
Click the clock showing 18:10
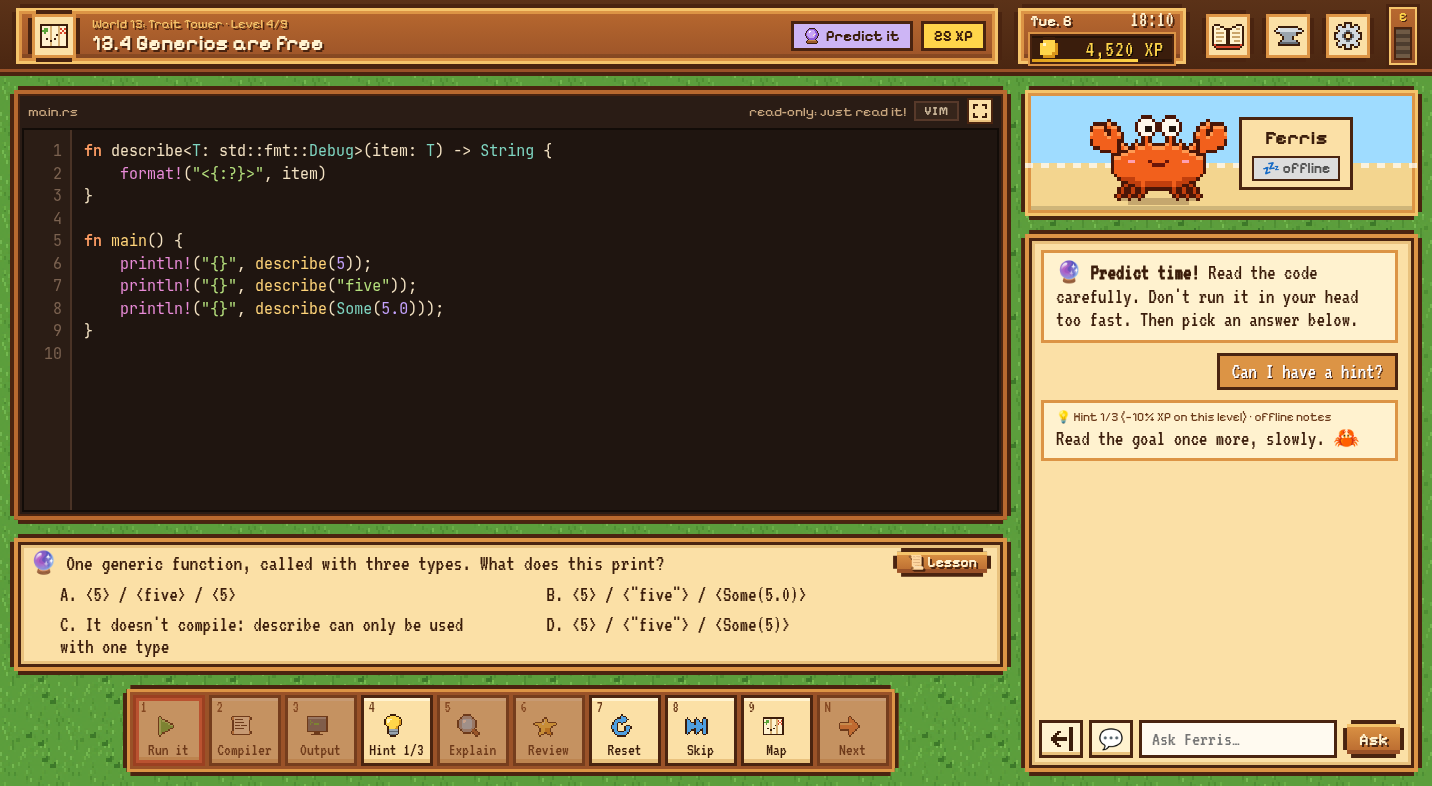coord(1152,20)
